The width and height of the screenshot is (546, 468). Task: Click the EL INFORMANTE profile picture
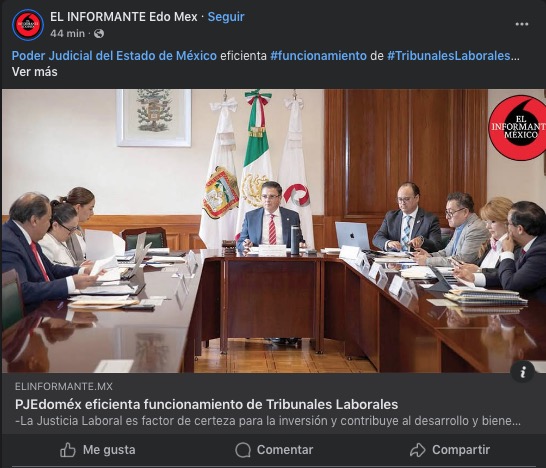(x=28, y=25)
